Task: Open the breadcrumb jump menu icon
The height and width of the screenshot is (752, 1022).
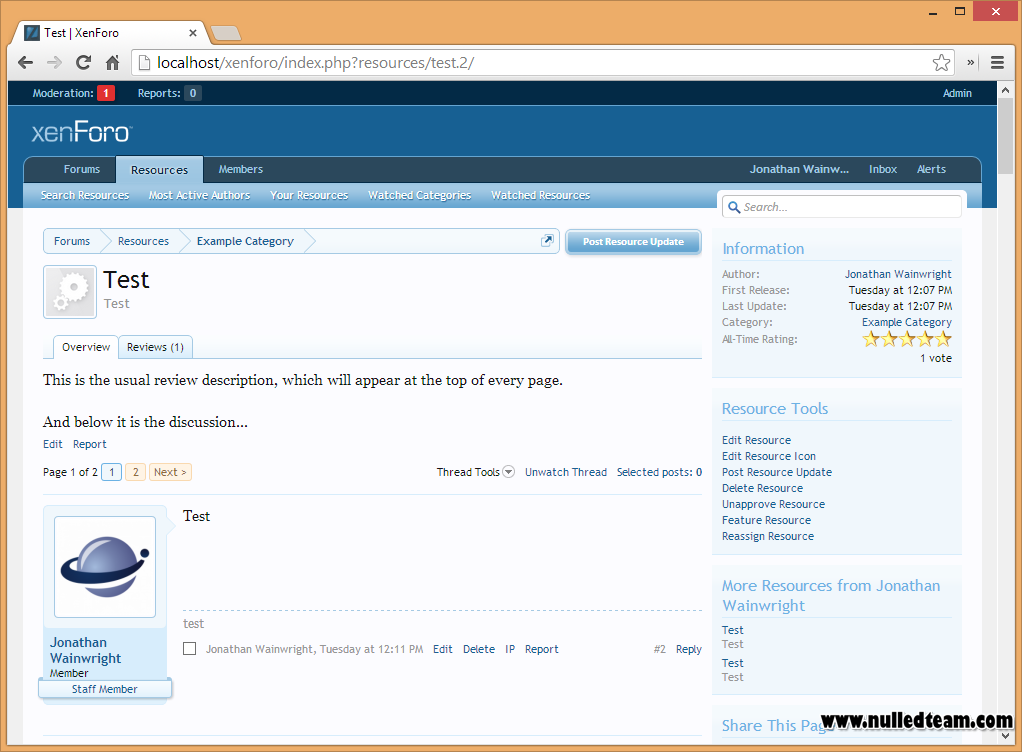Action: (547, 240)
